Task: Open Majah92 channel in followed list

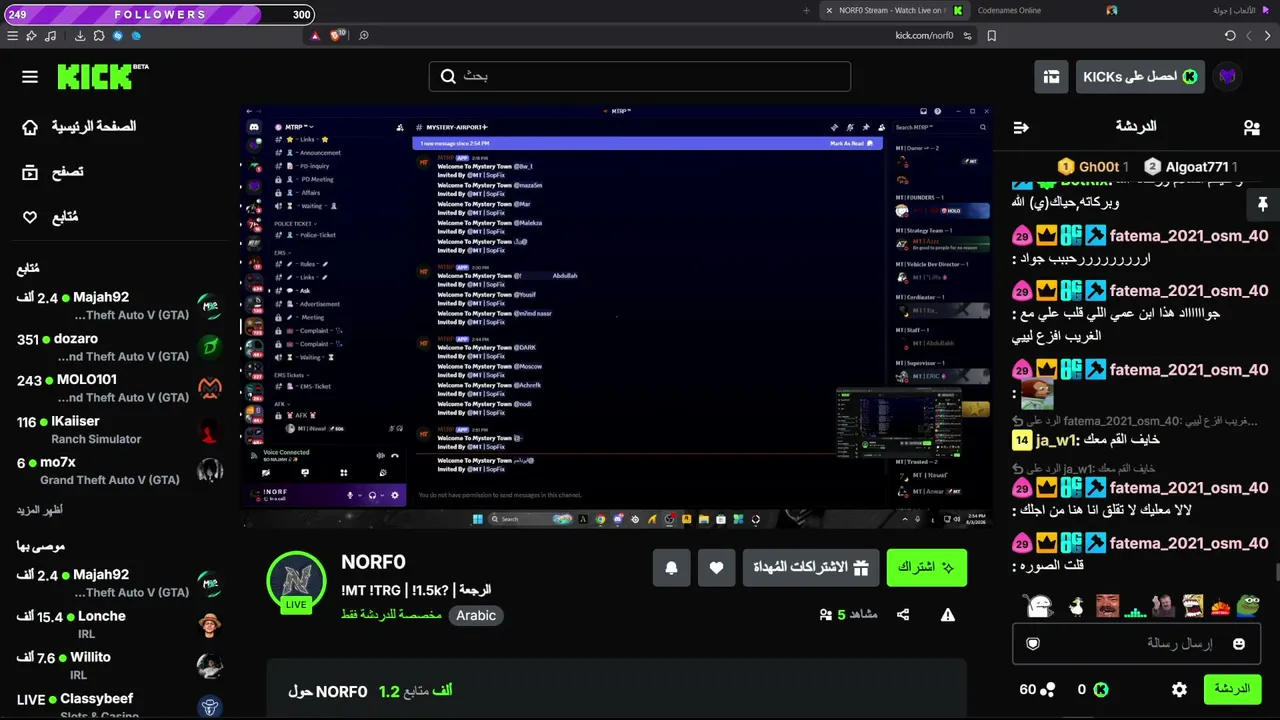Action: click(118, 306)
